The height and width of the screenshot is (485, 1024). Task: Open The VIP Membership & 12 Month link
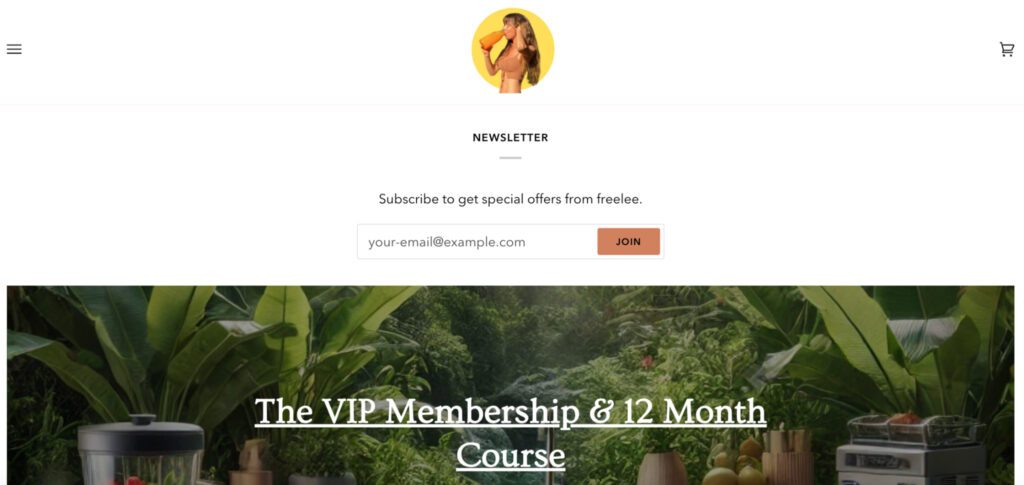pos(510,412)
